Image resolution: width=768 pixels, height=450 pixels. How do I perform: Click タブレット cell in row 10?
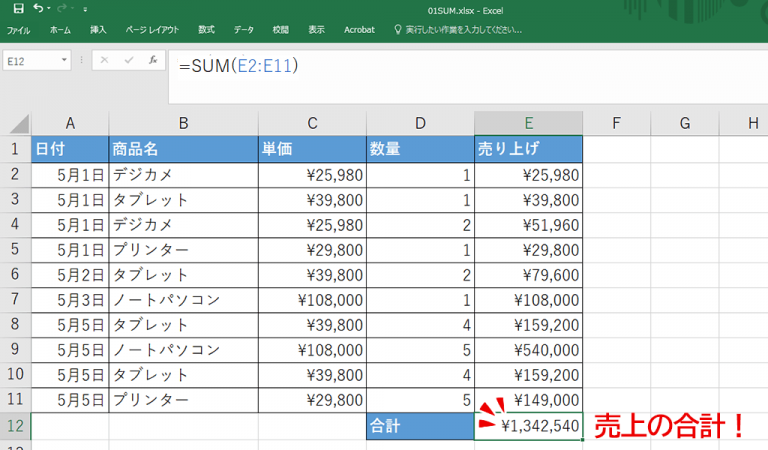click(x=184, y=375)
